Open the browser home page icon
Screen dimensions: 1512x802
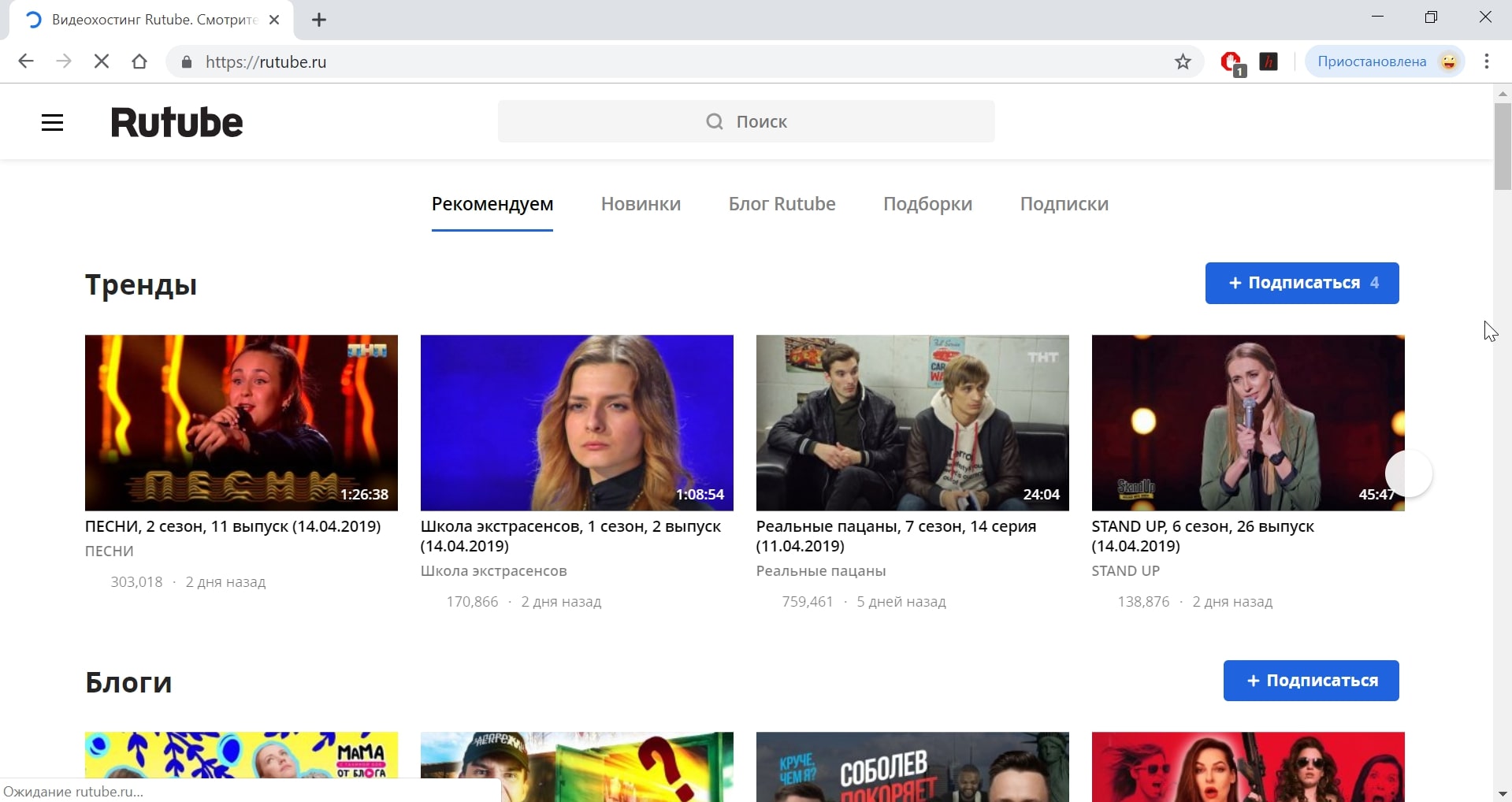point(139,61)
